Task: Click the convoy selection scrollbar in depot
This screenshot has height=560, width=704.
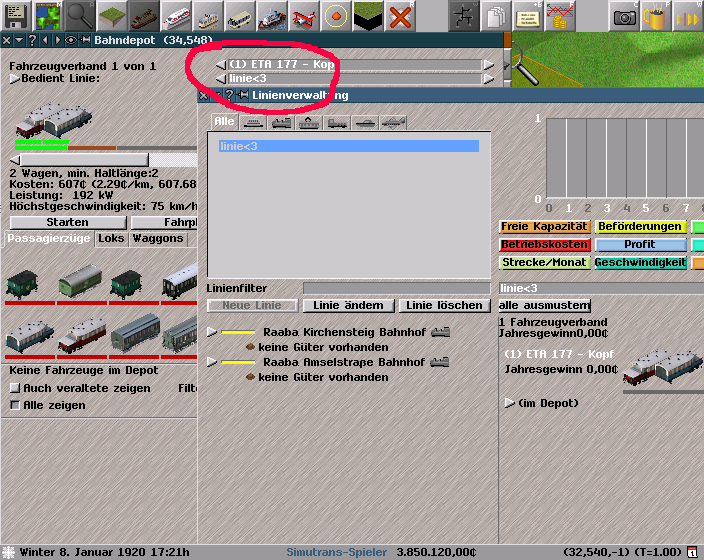Action: (x=82, y=160)
